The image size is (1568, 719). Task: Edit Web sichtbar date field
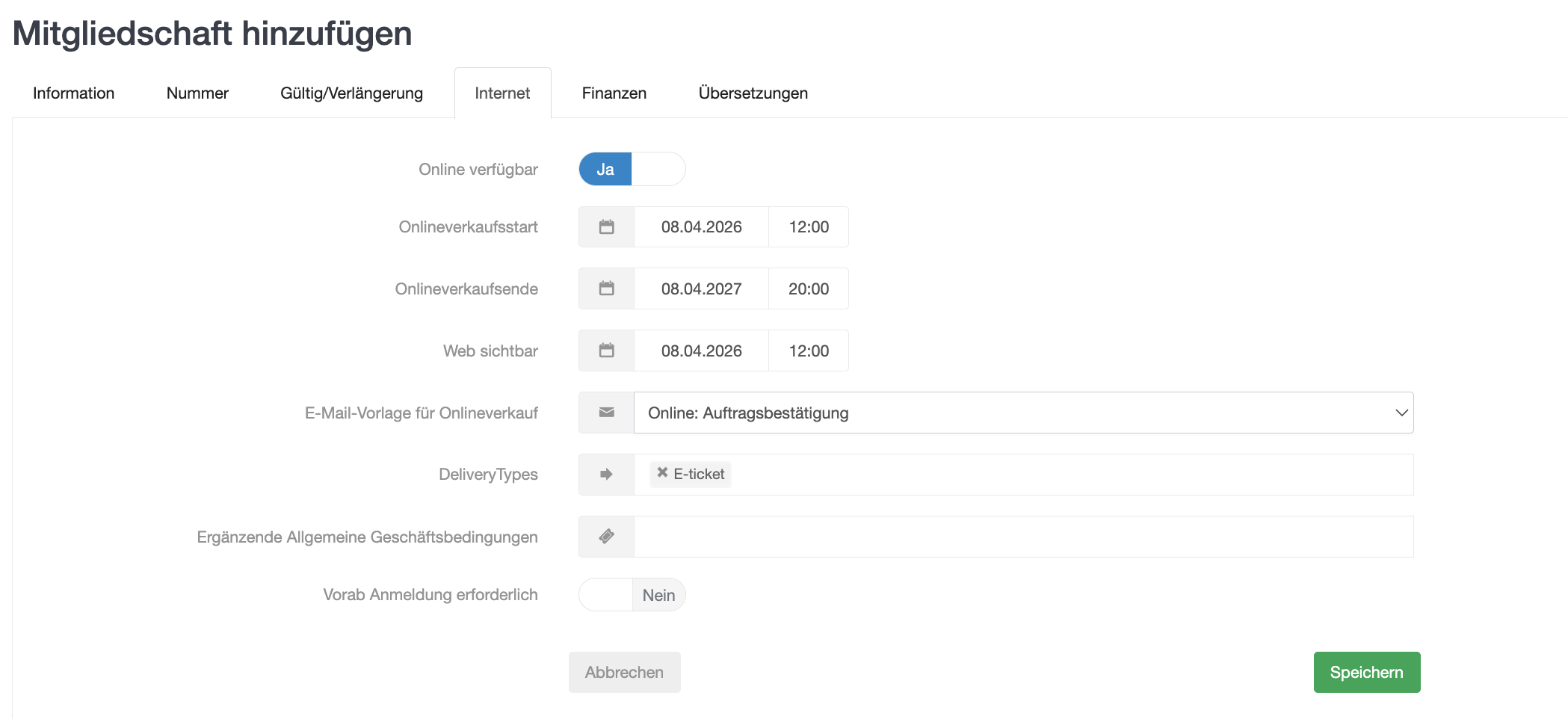pos(701,351)
